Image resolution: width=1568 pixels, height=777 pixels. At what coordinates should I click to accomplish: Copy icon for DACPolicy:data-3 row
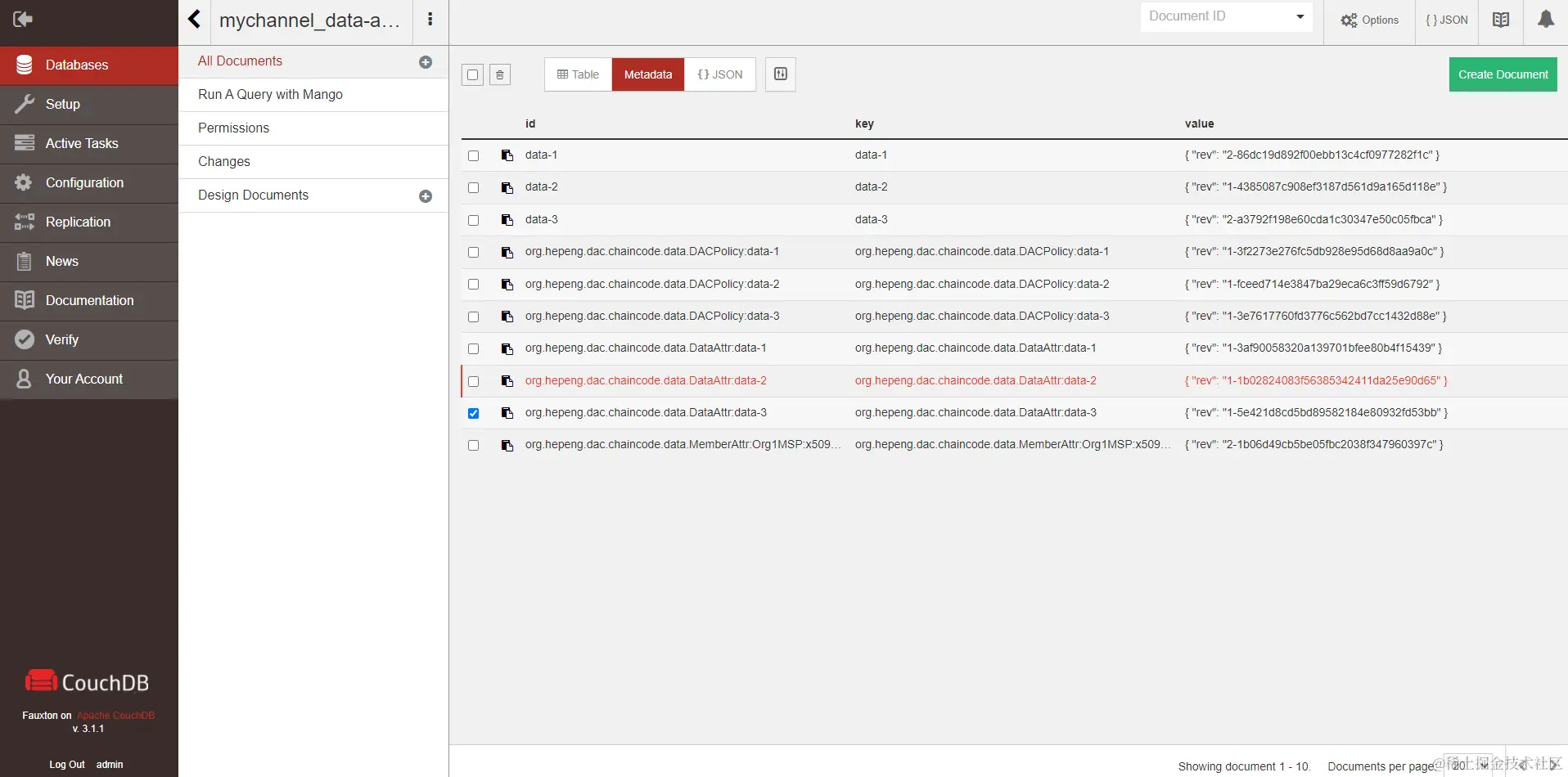[x=507, y=317]
